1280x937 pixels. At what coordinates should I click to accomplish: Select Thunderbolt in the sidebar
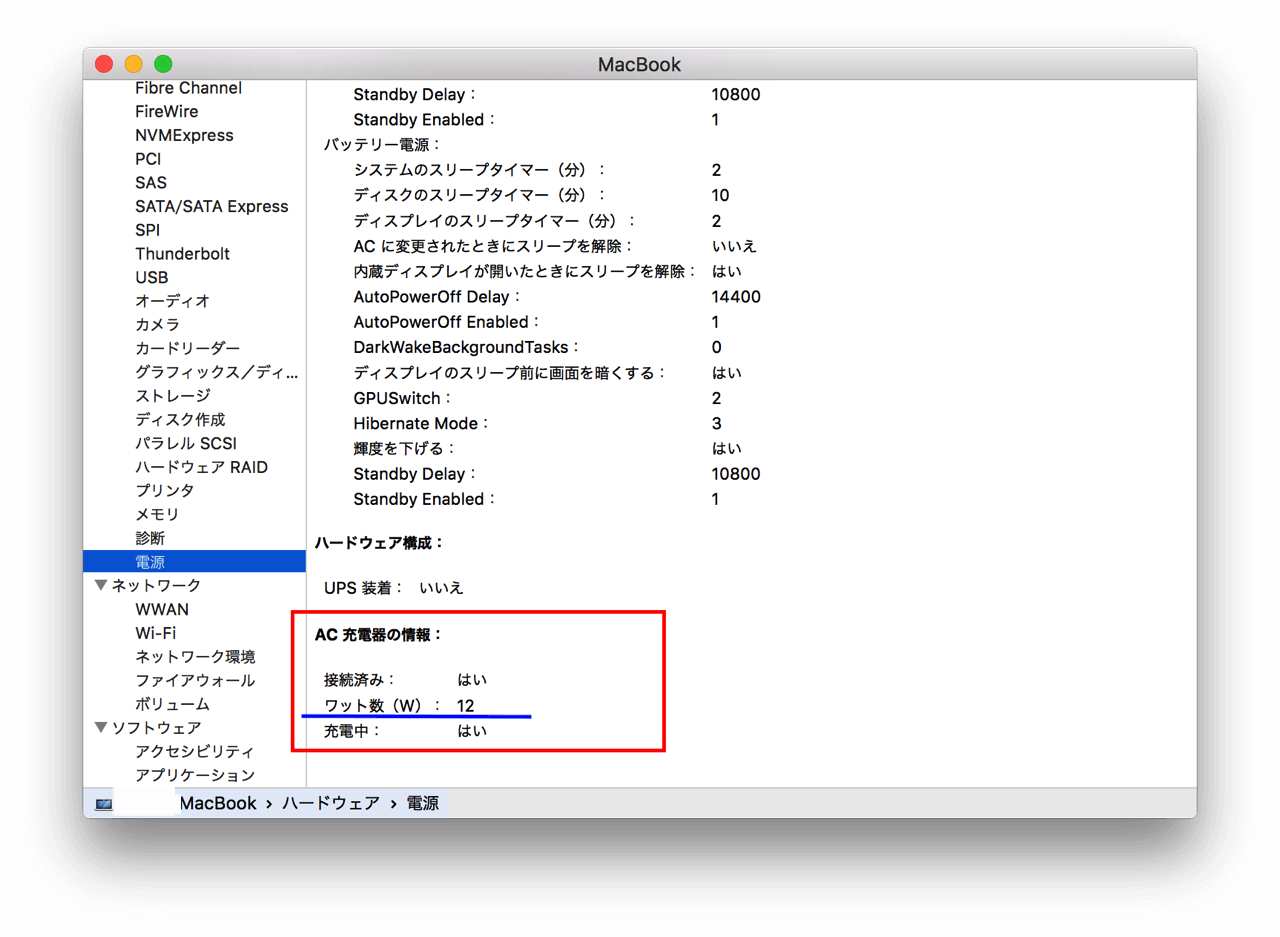(182, 254)
